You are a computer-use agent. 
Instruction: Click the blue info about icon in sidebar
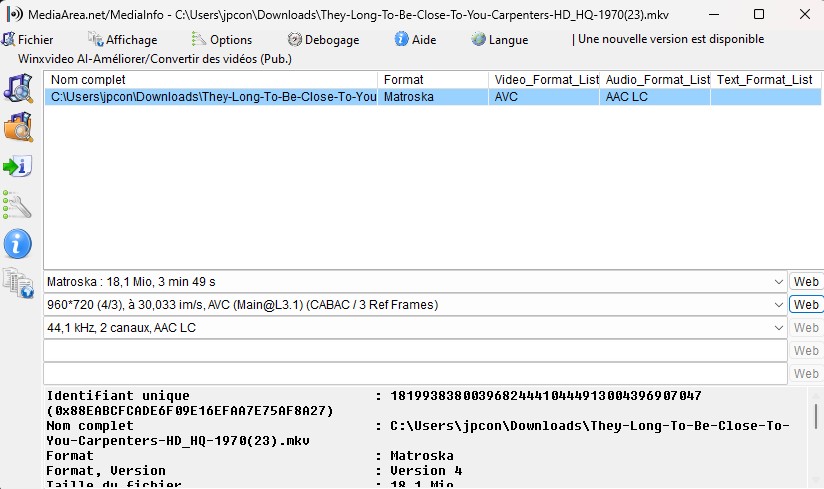[x=18, y=243]
